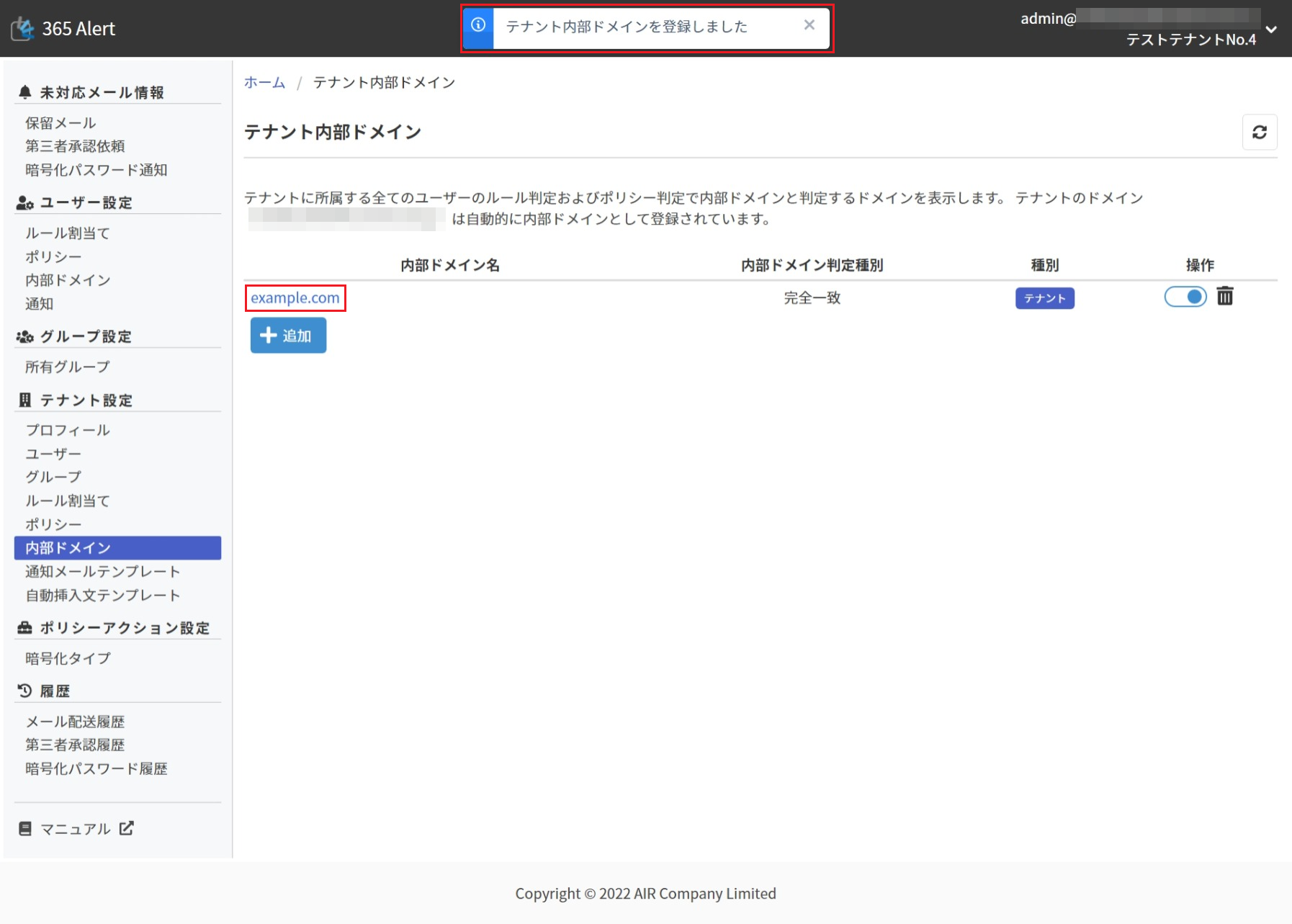The height and width of the screenshot is (924, 1292).
Task: Open 通知メールテンプレート in tenant settings
Action: pos(102,572)
